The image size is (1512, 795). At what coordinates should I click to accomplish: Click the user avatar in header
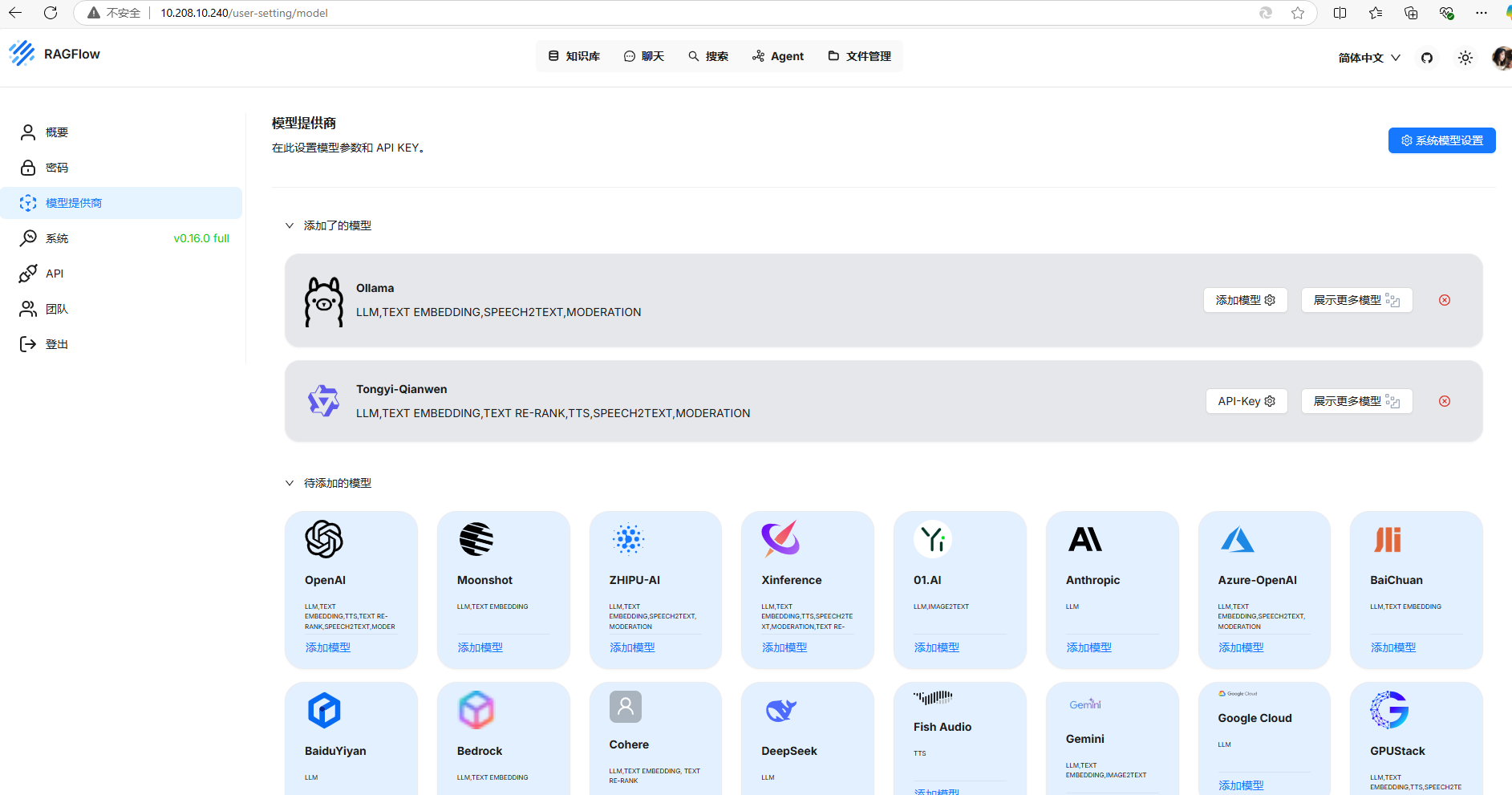point(1501,58)
